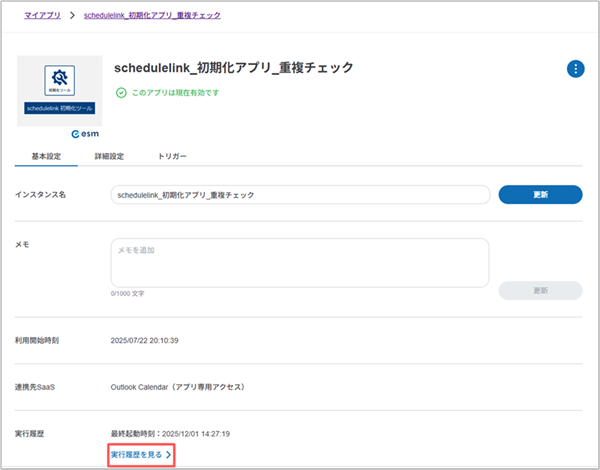This screenshot has width=600, height=470.
Task: Click the app title heading text
Action: point(234,68)
